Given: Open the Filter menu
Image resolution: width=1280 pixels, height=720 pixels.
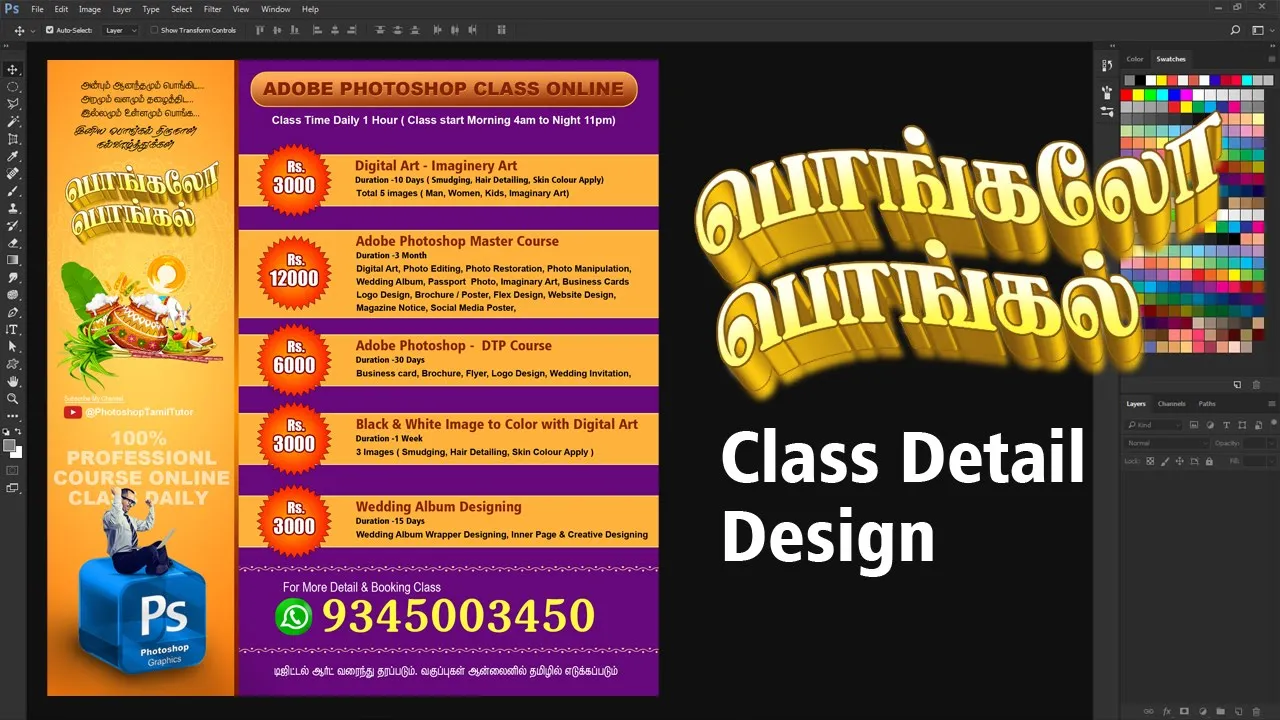Looking at the screenshot, I should [213, 9].
